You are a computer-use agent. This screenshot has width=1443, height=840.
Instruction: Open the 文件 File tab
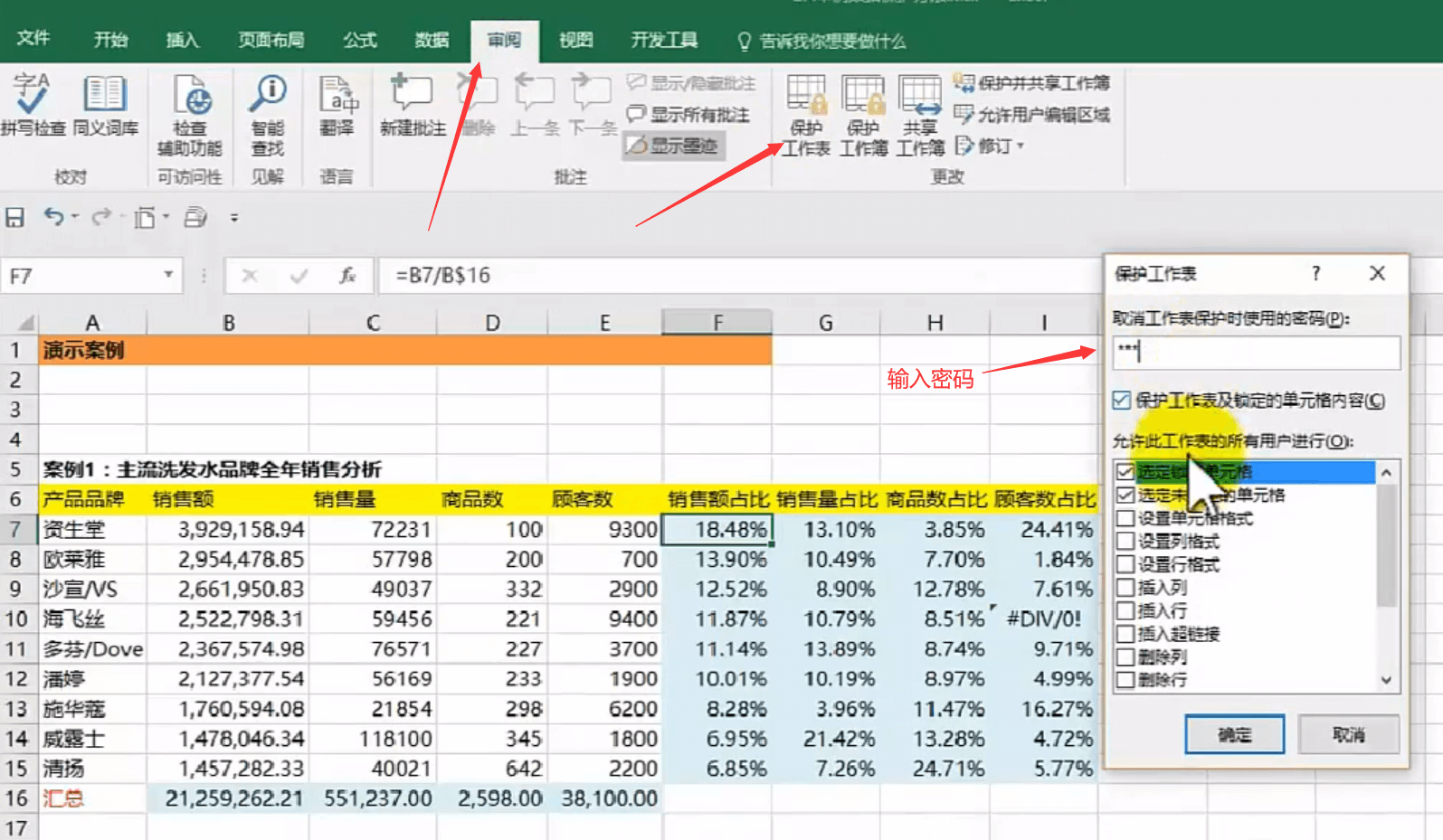33,39
